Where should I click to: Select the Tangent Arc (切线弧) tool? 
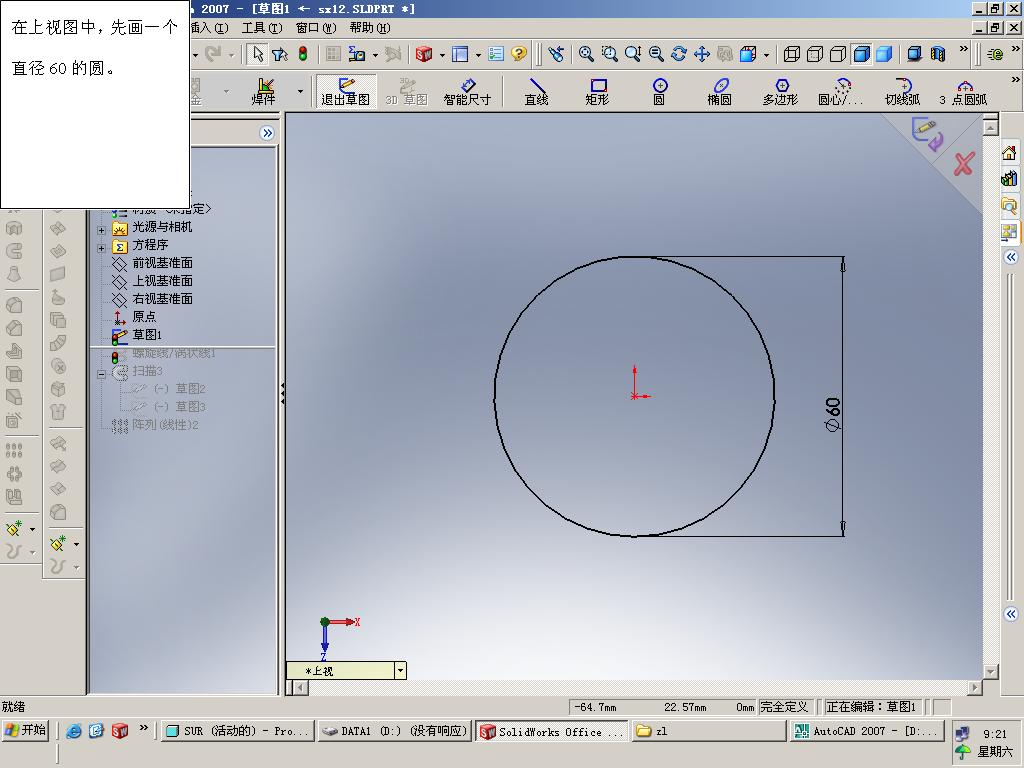tap(903, 91)
